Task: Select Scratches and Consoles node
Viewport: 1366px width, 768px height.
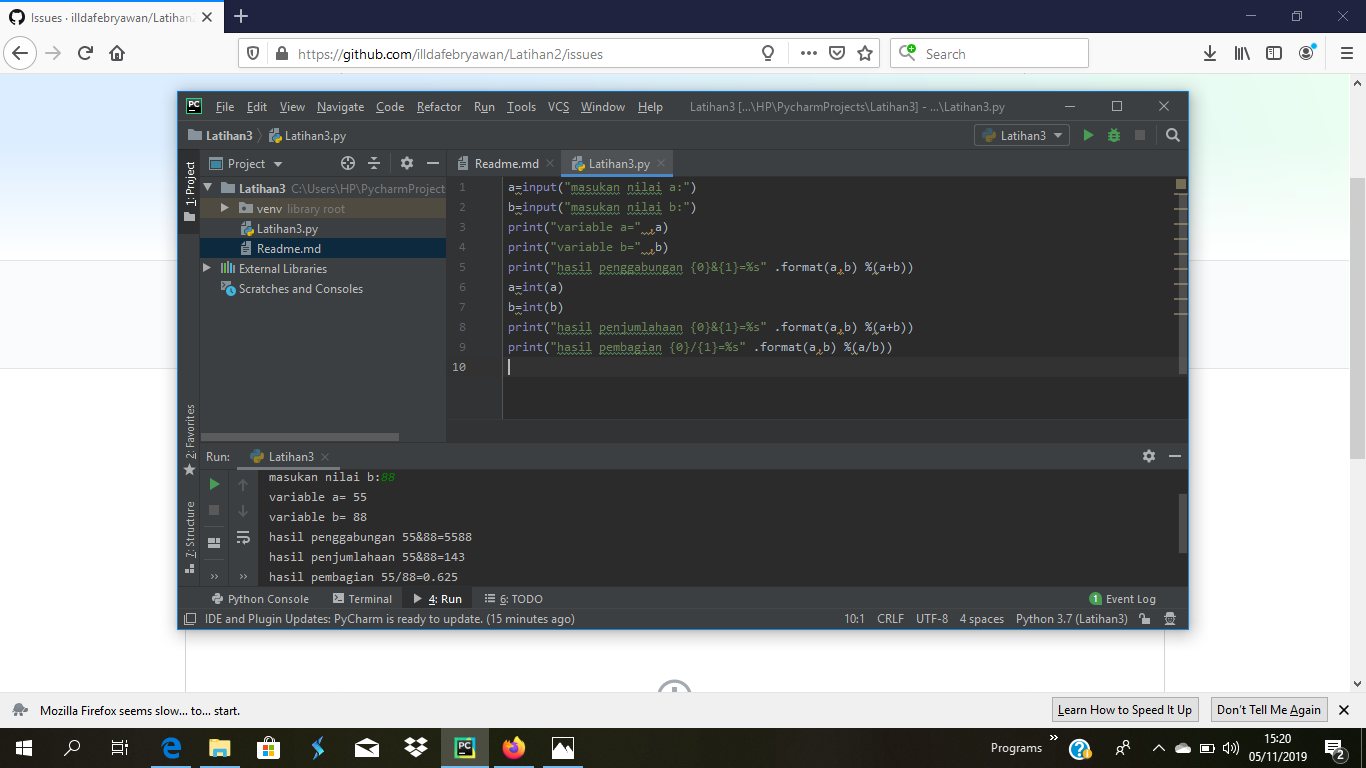Action: tap(300, 288)
